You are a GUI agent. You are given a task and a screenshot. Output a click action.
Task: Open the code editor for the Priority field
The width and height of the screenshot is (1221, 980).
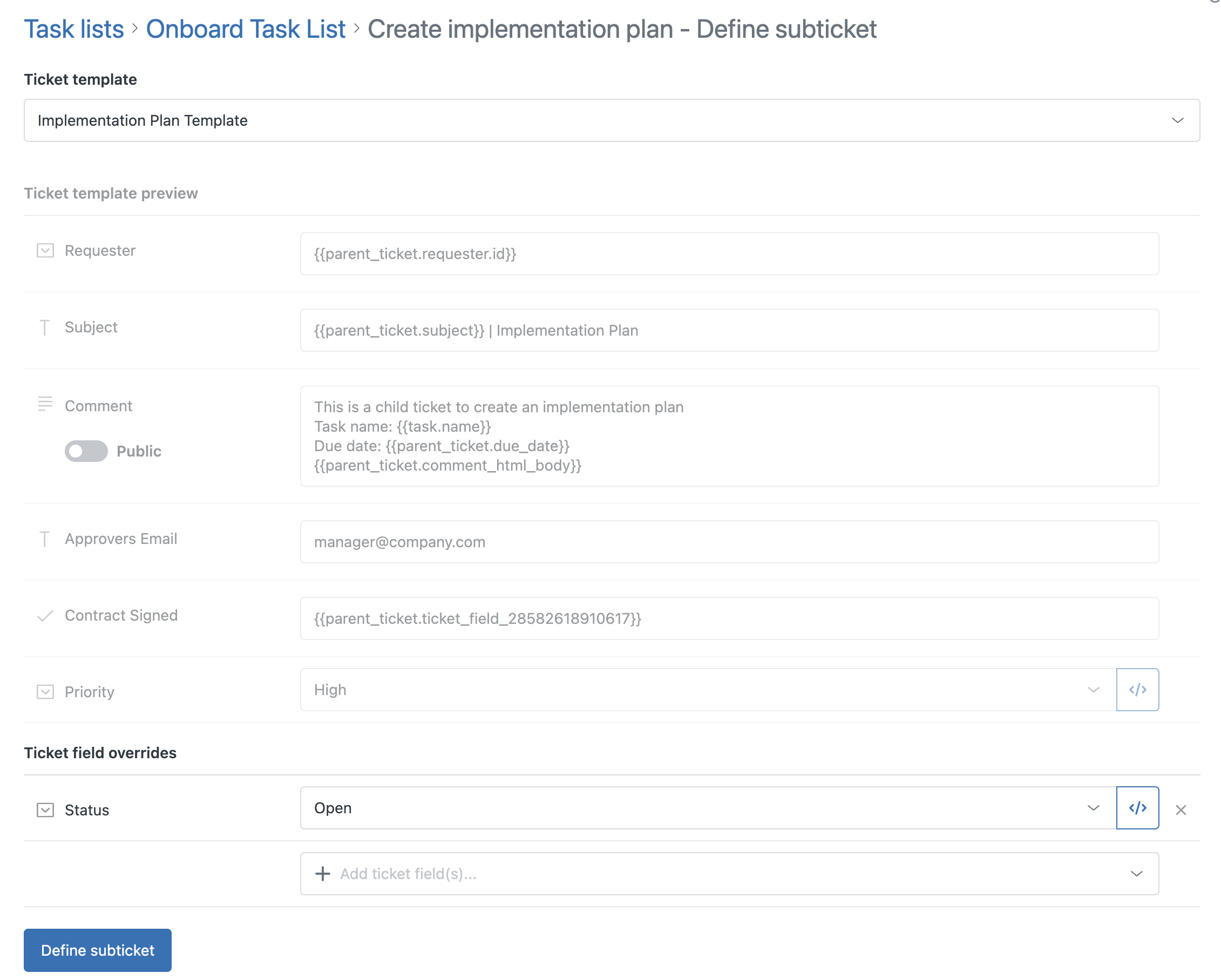click(x=1137, y=690)
